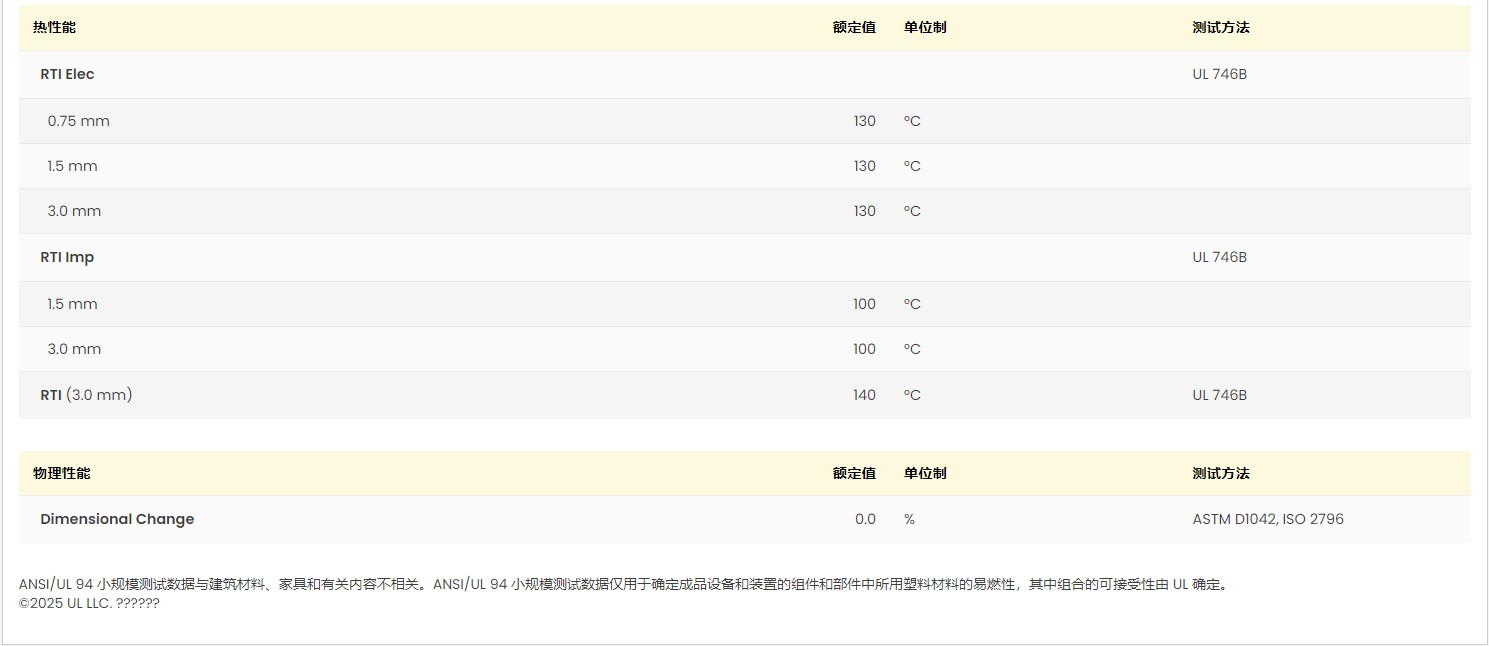Click the 100 value in RTI Imp 3.0 mm row
1489x646 pixels.
[x=864, y=349]
